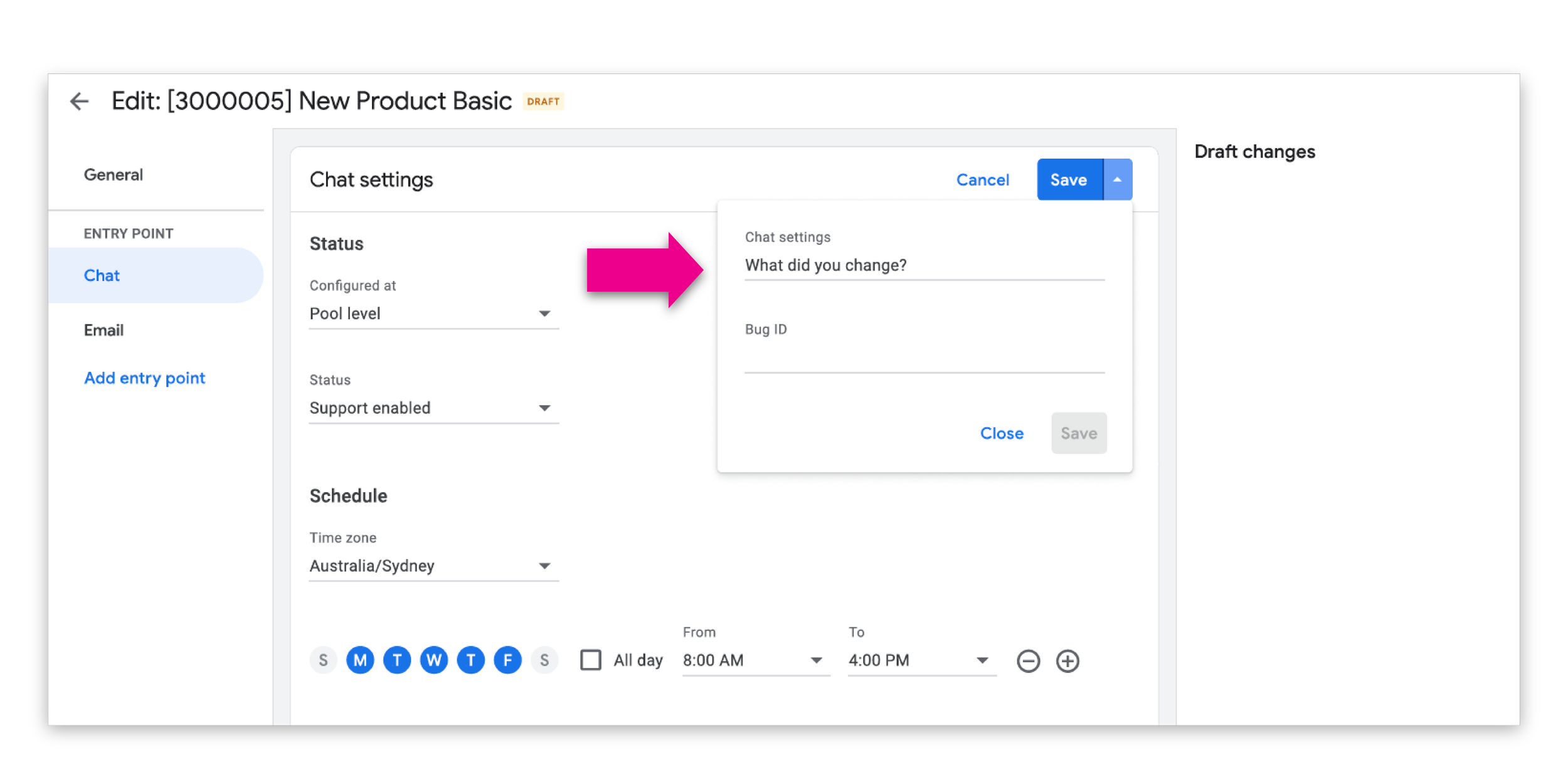This screenshot has height=780, width=1568.
Task: Enable Sunday day circle
Action: (x=323, y=660)
